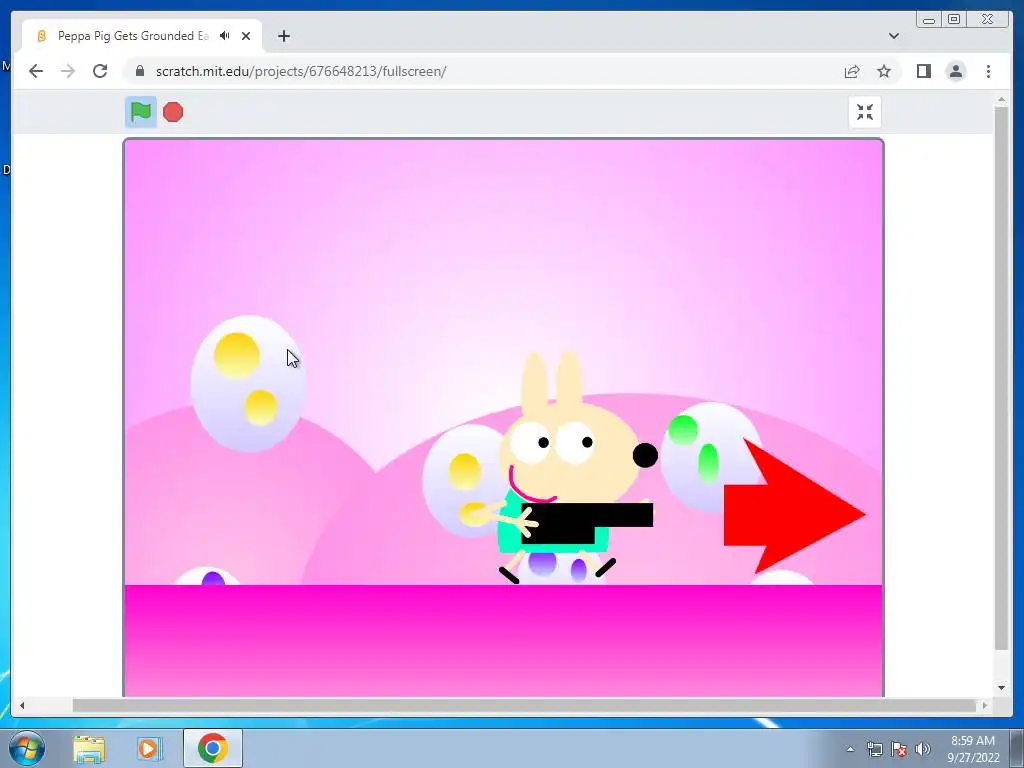Reload the Scratch project page
This screenshot has width=1024, height=768.
point(100,71)
